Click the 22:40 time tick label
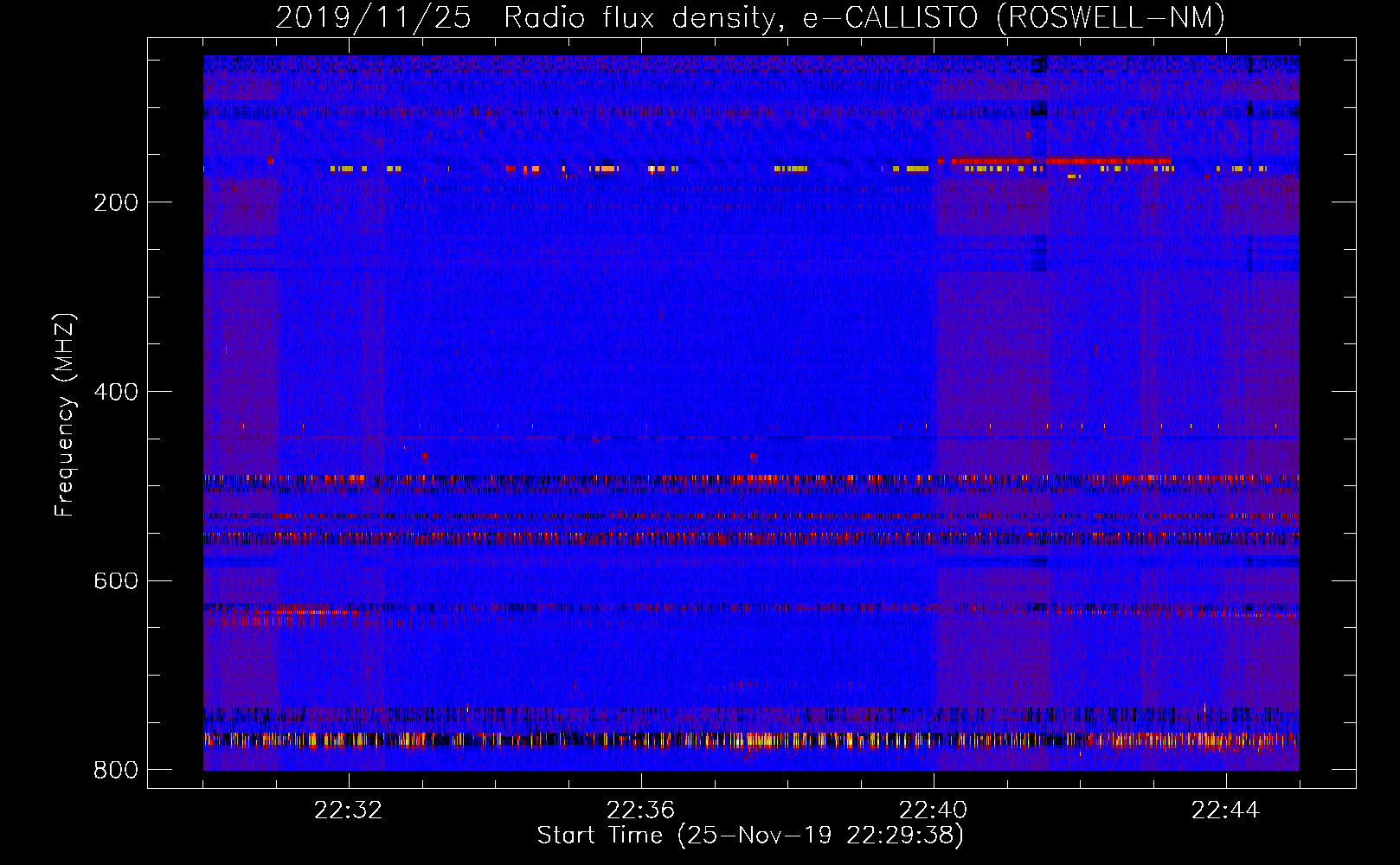The height and width of the screenshot is (865, 1400). click(x=933, y=811)
